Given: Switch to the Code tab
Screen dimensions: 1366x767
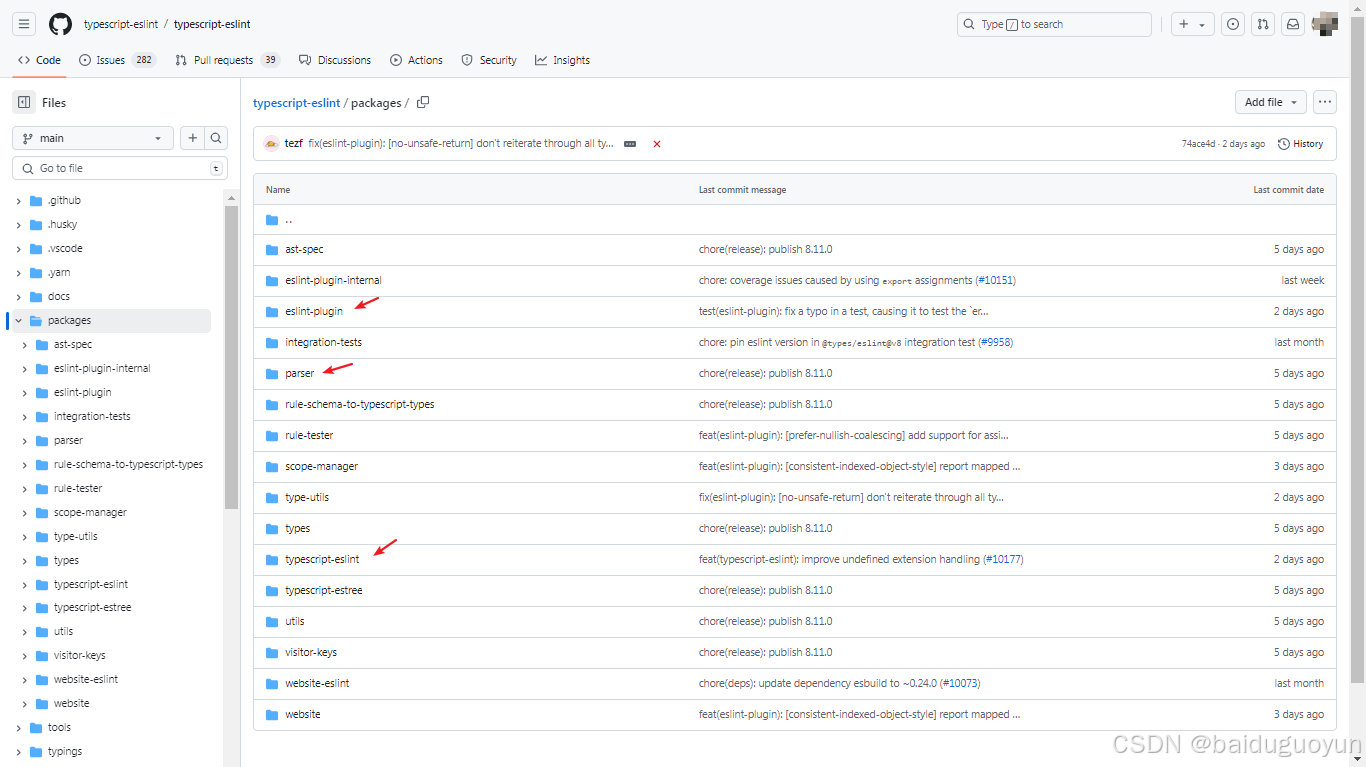Looking at the screenshot, I should pos(39,60).
